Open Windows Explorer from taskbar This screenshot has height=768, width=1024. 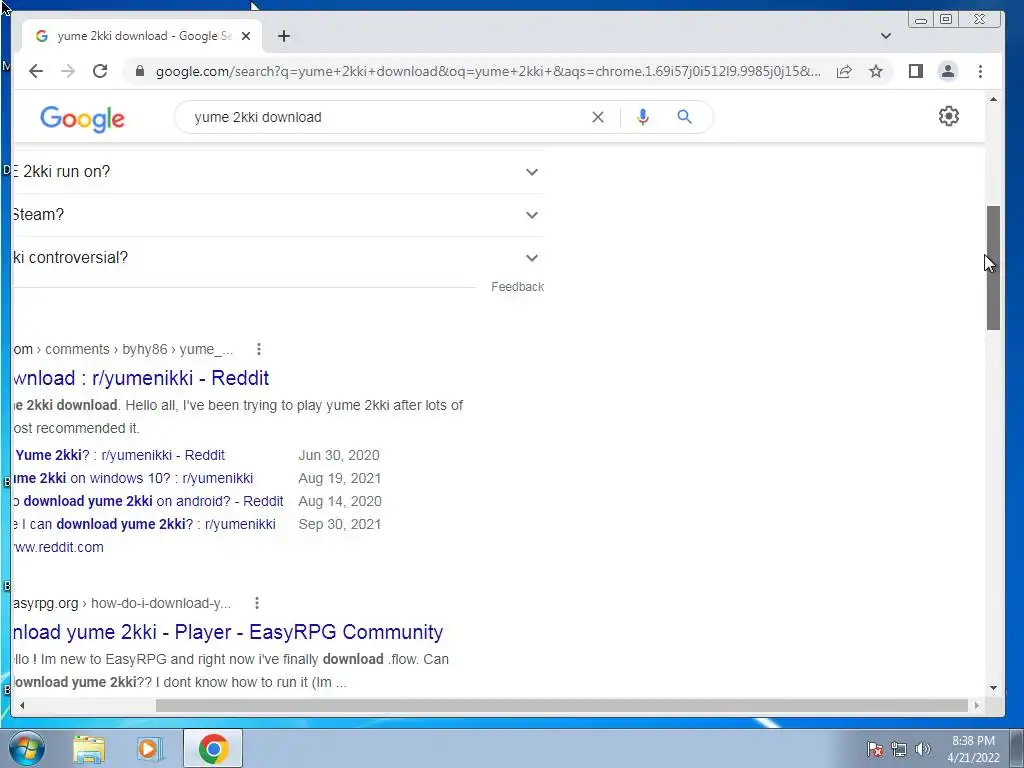pos(89,748)
